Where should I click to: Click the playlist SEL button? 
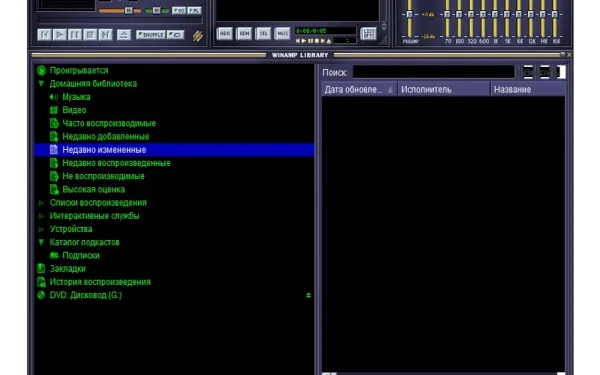pyautogui.click(x=263, y=34)
